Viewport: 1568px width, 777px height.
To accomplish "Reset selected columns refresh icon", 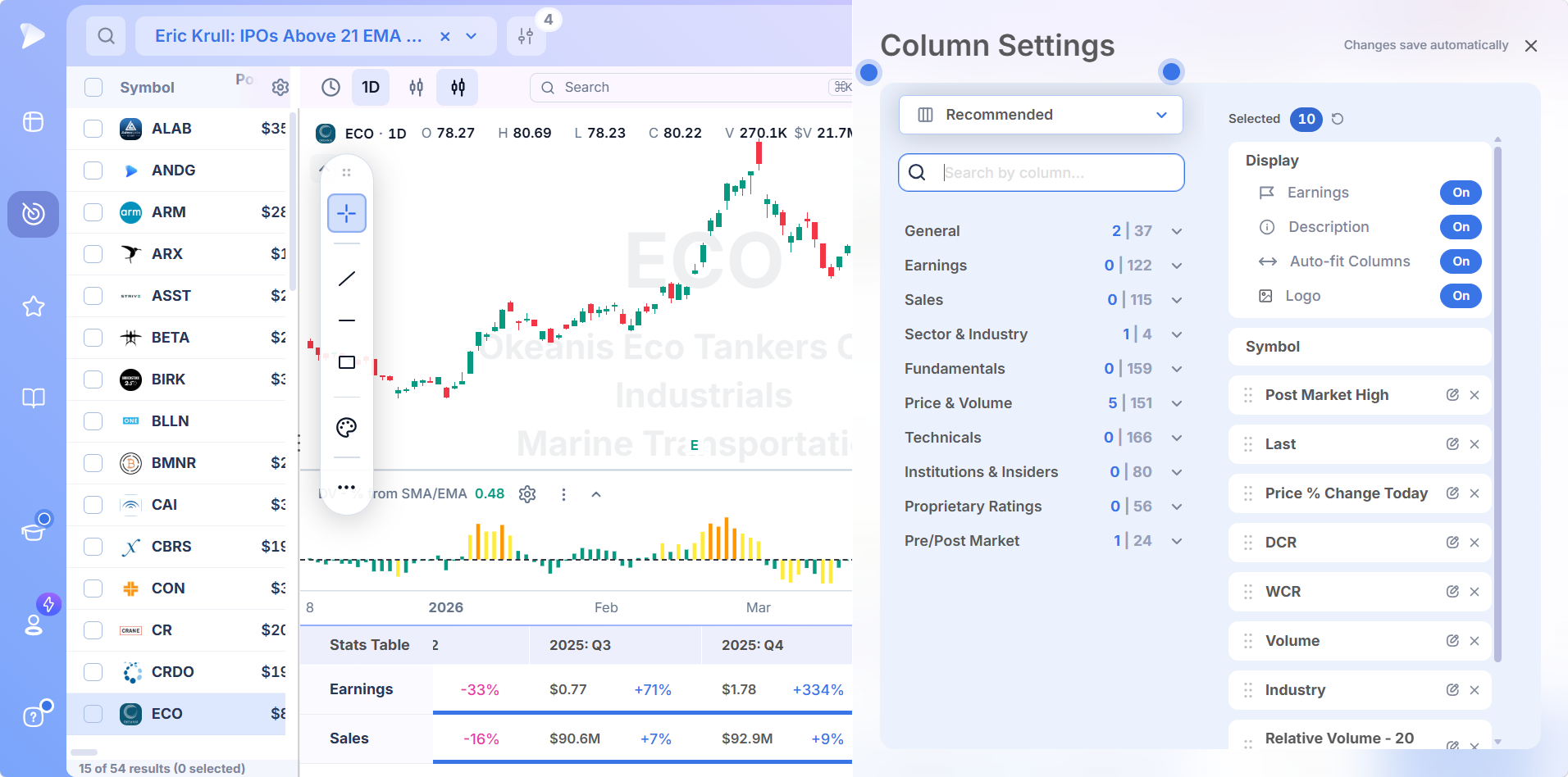I will [1338, 119].
